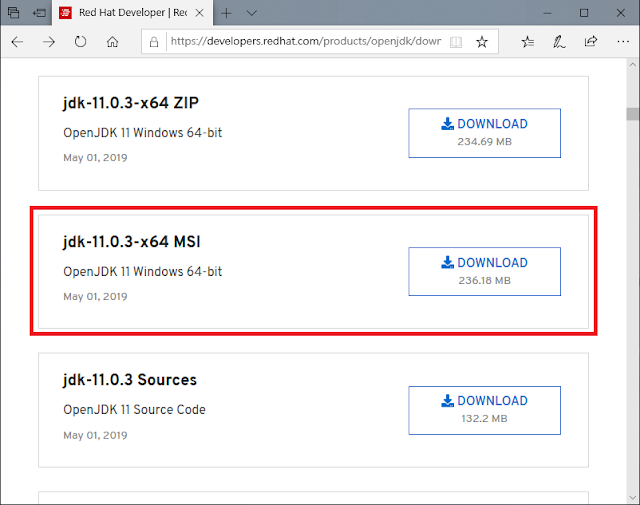Share this page with the share icon
640x505 pixels.
coord(591,41)
